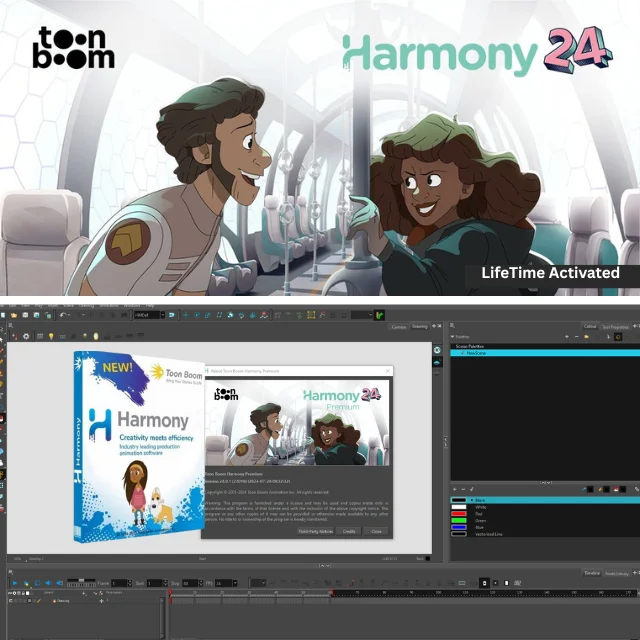Add a layer with Timeline plus icon
This screenshot has height=640, width=640.
click(x=84, y=593)
